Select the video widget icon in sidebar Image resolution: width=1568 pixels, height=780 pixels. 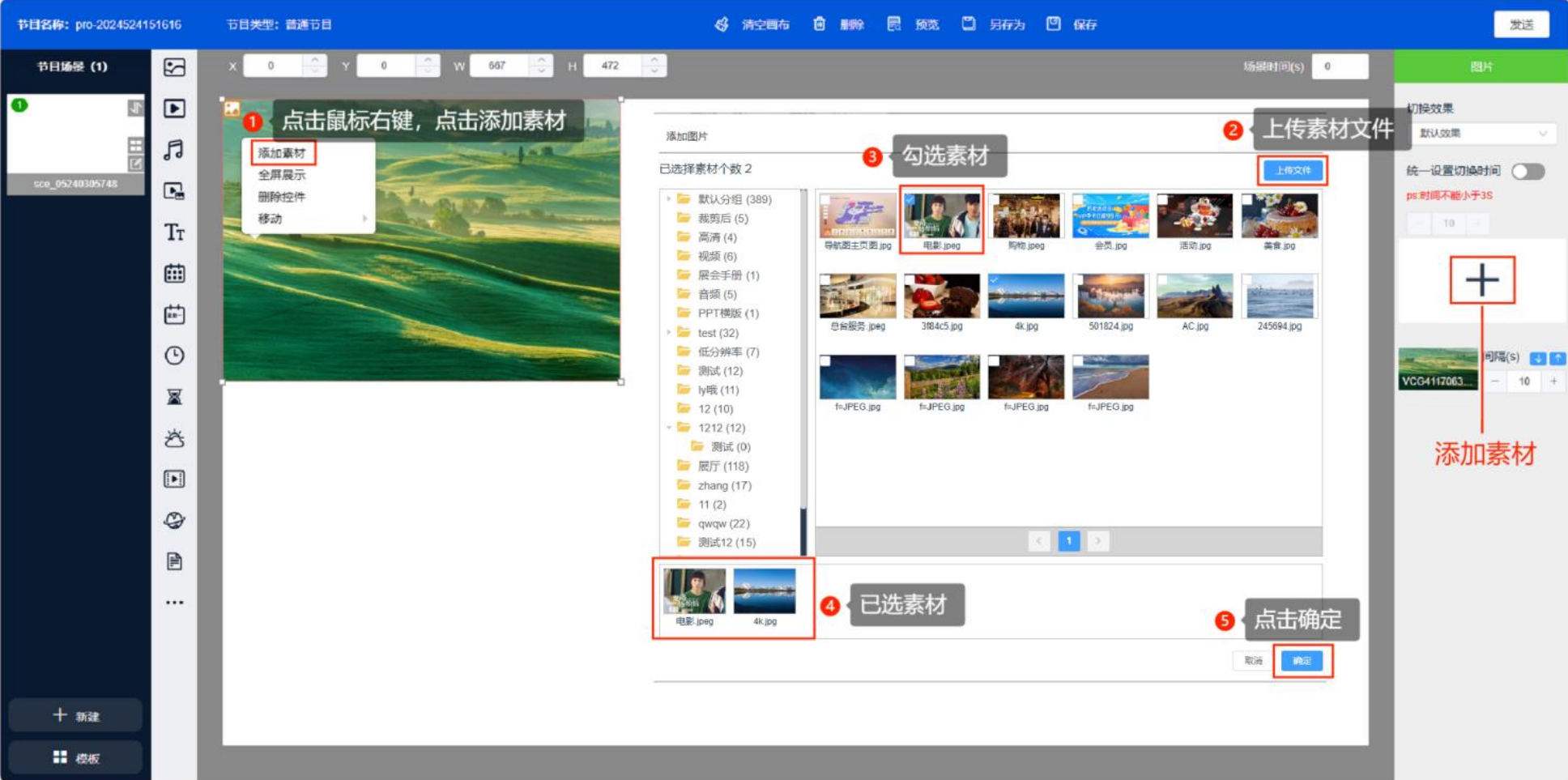[x=174, y=109]
